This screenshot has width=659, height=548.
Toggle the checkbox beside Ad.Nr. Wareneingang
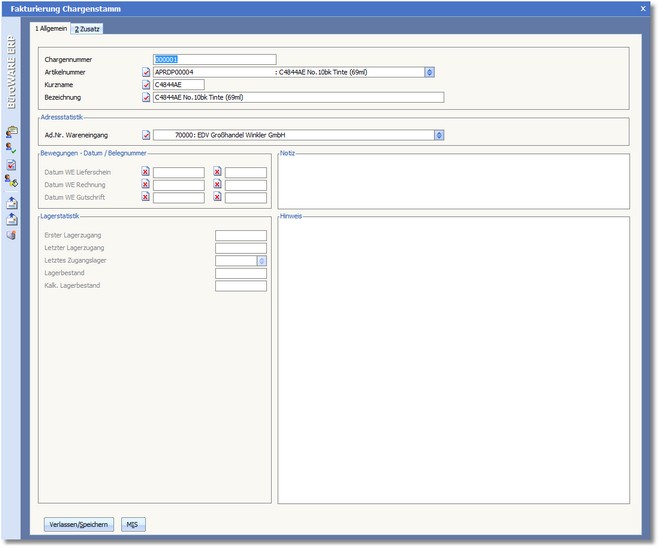coord(146,134)
